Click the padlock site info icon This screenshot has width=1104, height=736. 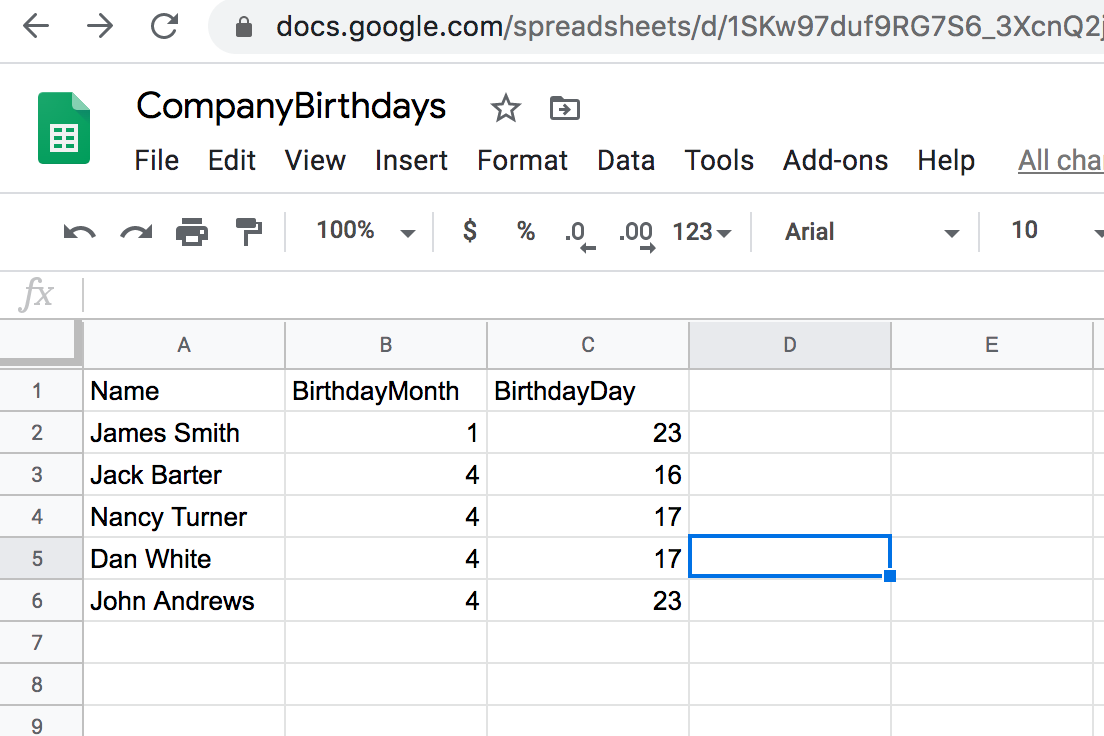coord(244,27)
